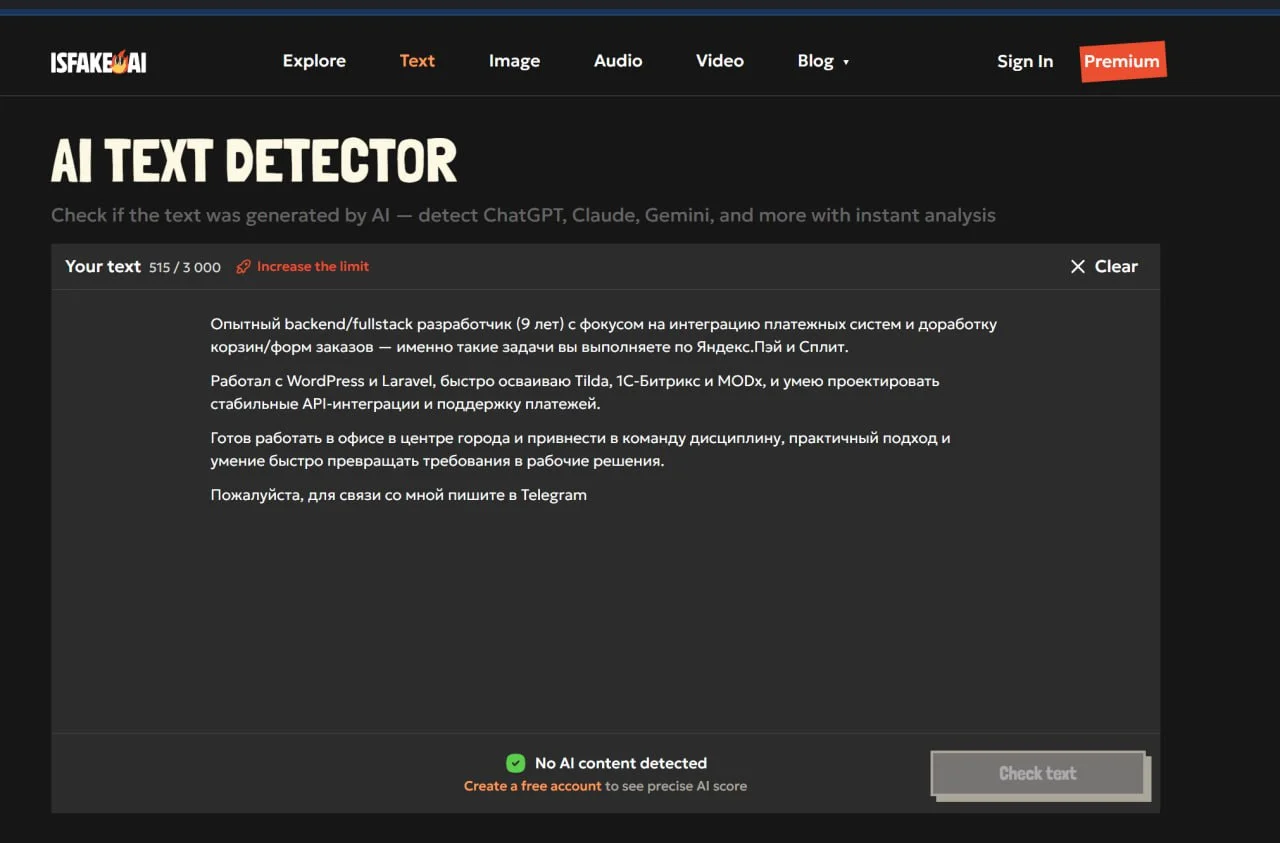This screenshot has width=1280, height=843.
Task: Expand the Blog dropdown arrow
Action: pos(846,62)
